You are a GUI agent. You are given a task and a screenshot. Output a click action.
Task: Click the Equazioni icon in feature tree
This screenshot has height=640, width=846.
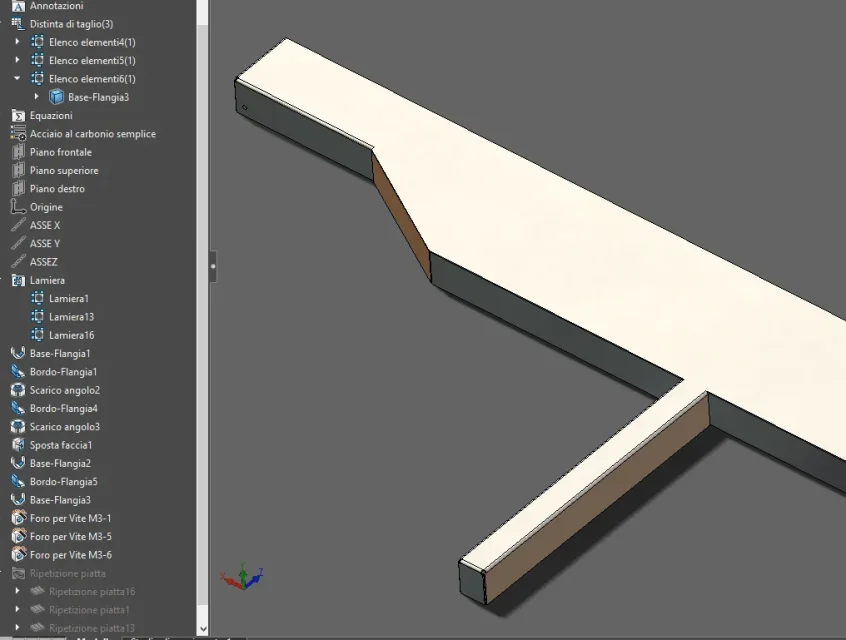(18, 115)
